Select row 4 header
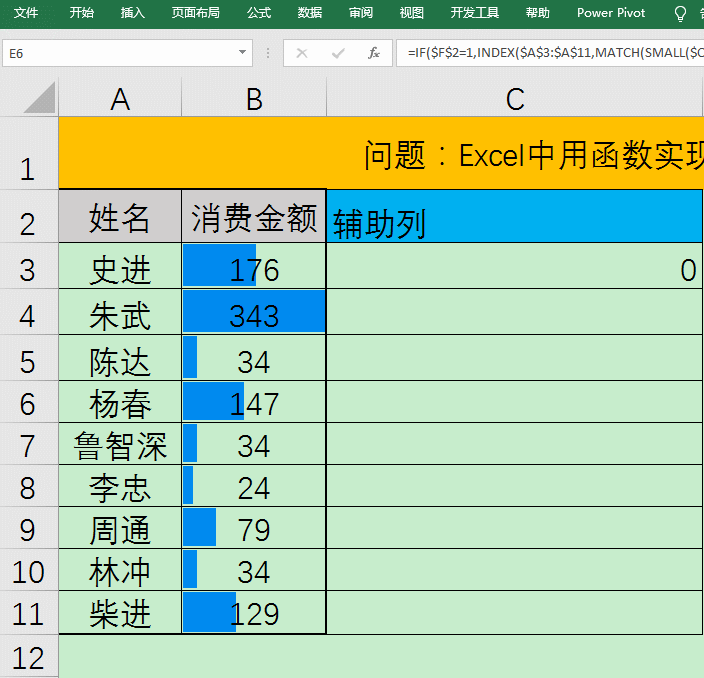 pyautogui.click(x=28, y=312)
